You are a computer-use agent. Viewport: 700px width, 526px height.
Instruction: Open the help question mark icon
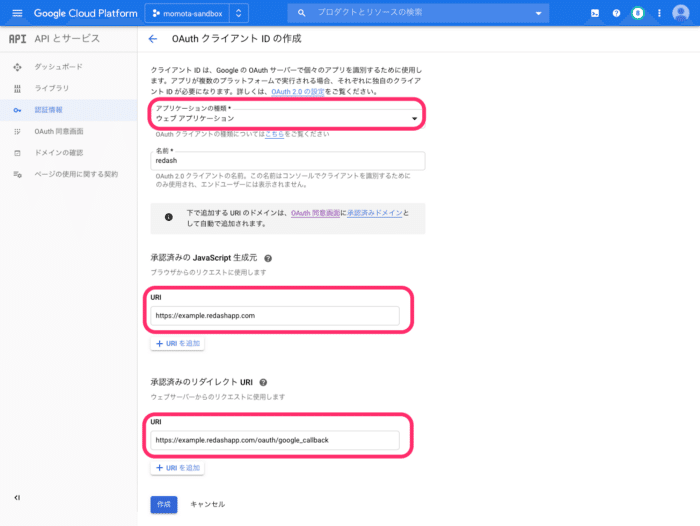click(x=617, y=13)
